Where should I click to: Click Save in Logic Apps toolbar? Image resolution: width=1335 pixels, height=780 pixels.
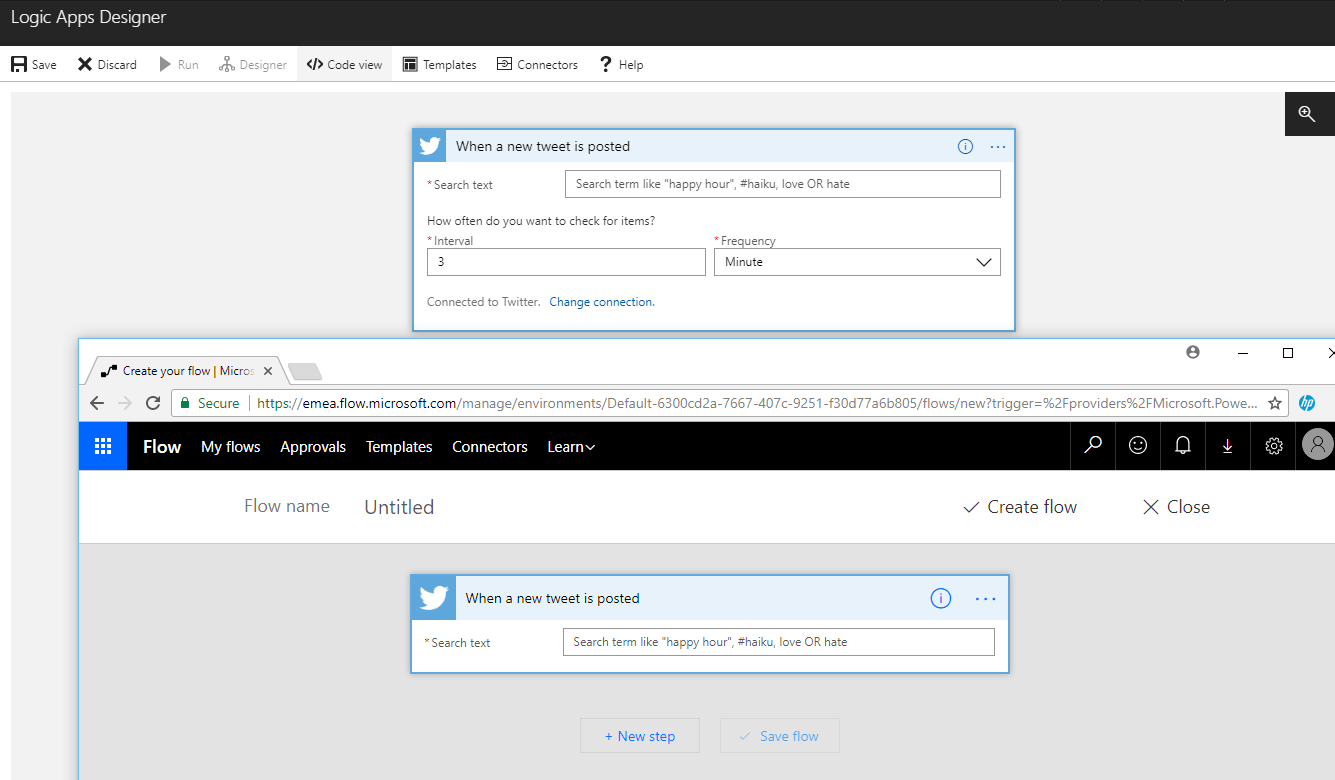tap(34, 65)
